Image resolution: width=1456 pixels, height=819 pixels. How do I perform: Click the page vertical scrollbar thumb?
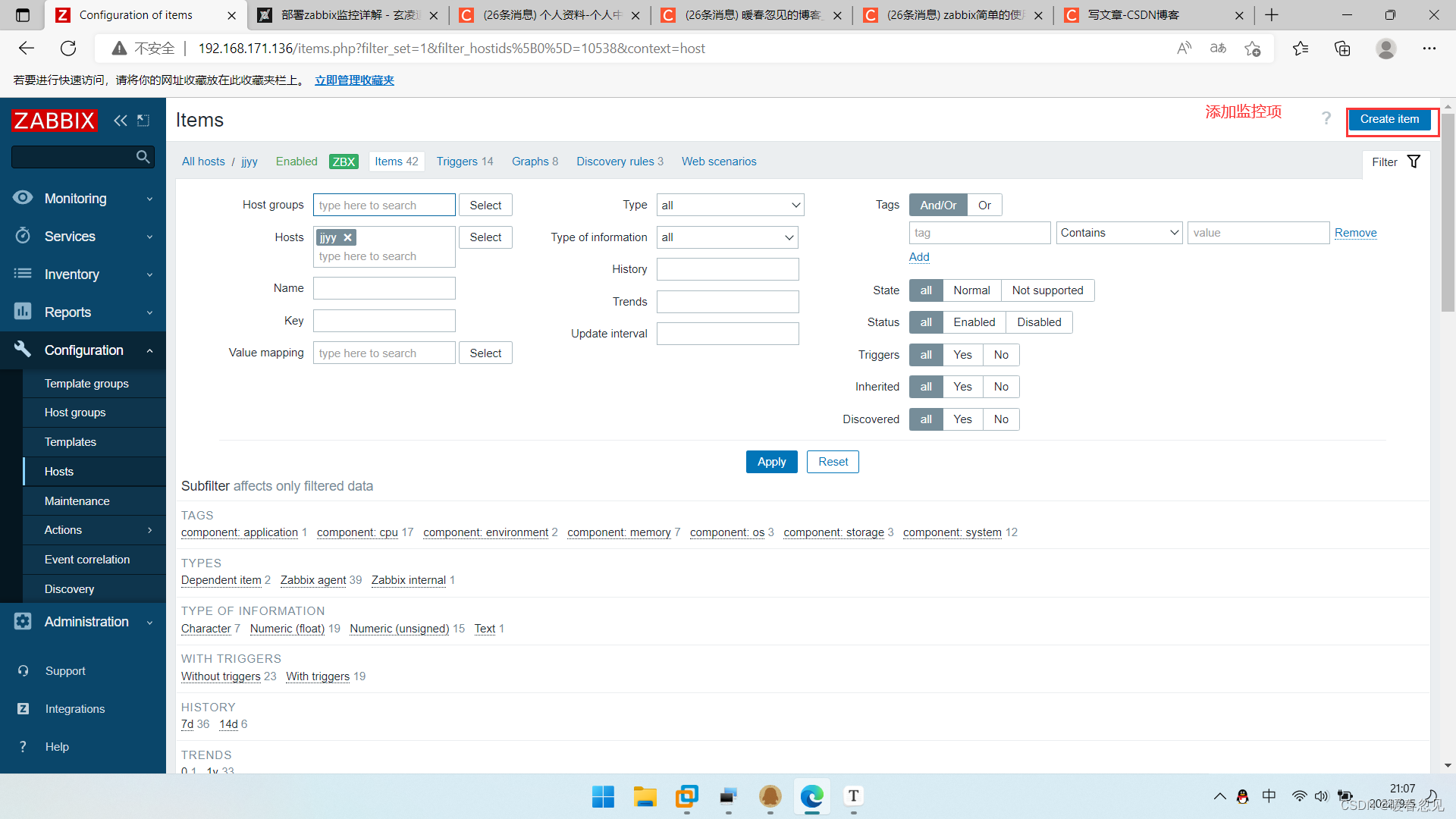pos(1448,212)
